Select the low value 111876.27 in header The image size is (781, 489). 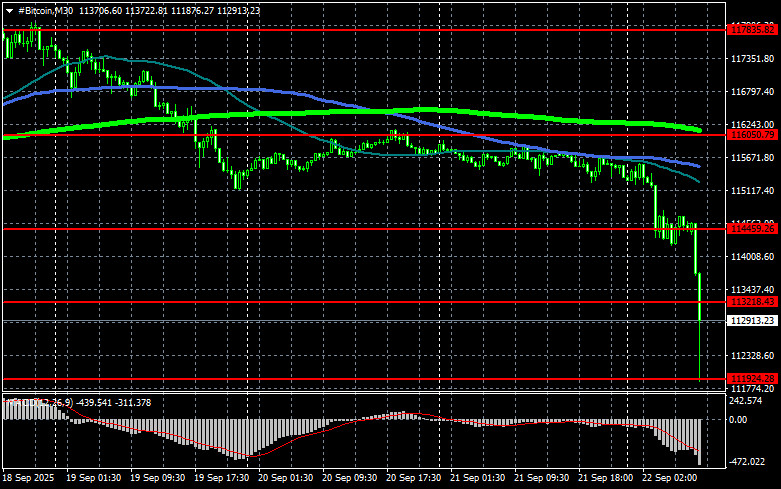coord(192,11)
